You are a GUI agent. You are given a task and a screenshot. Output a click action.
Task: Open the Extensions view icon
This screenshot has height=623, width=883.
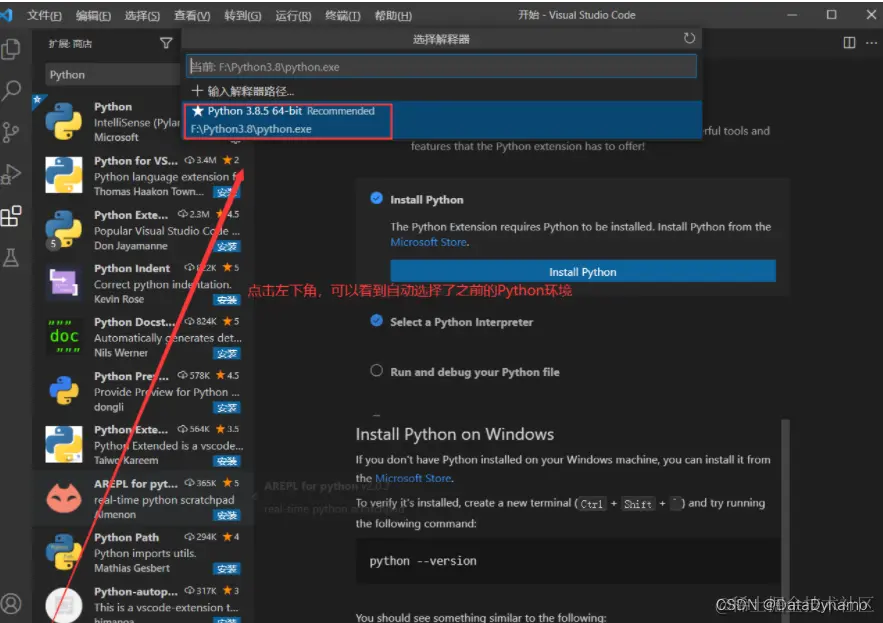[x=11, y=216]
